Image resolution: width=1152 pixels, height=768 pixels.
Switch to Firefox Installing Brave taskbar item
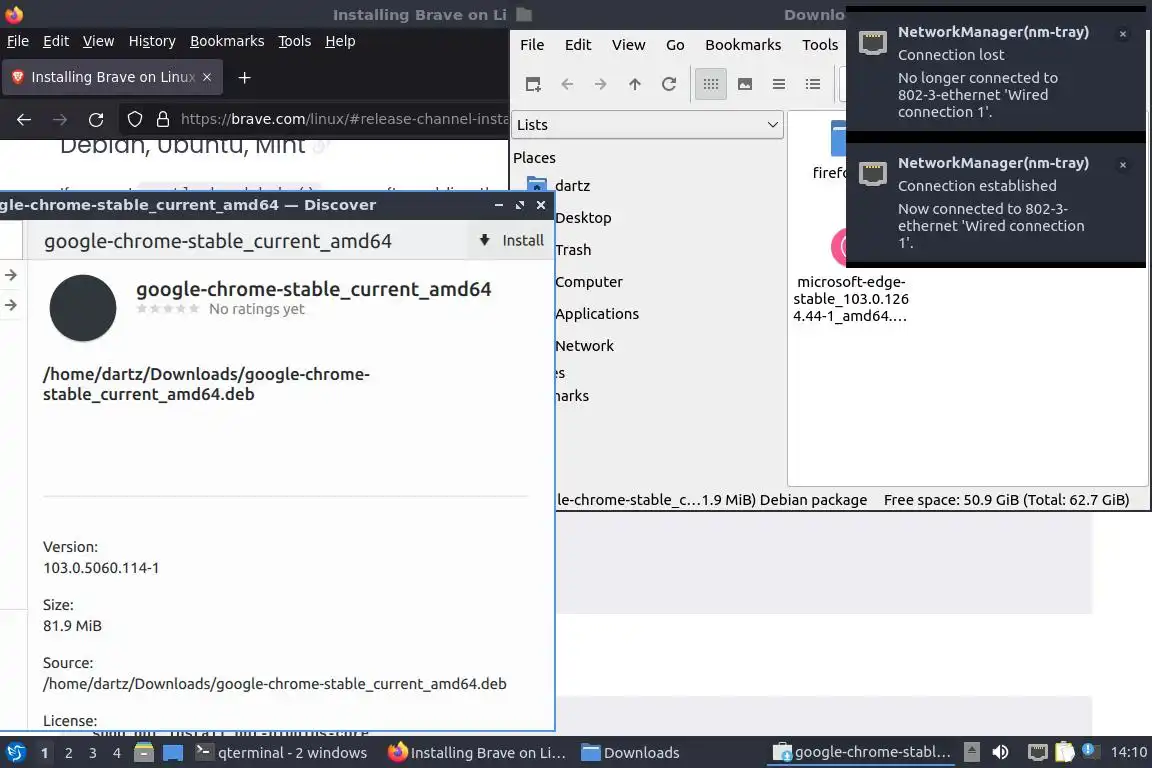pyautogui.click(x=477, y=753)
